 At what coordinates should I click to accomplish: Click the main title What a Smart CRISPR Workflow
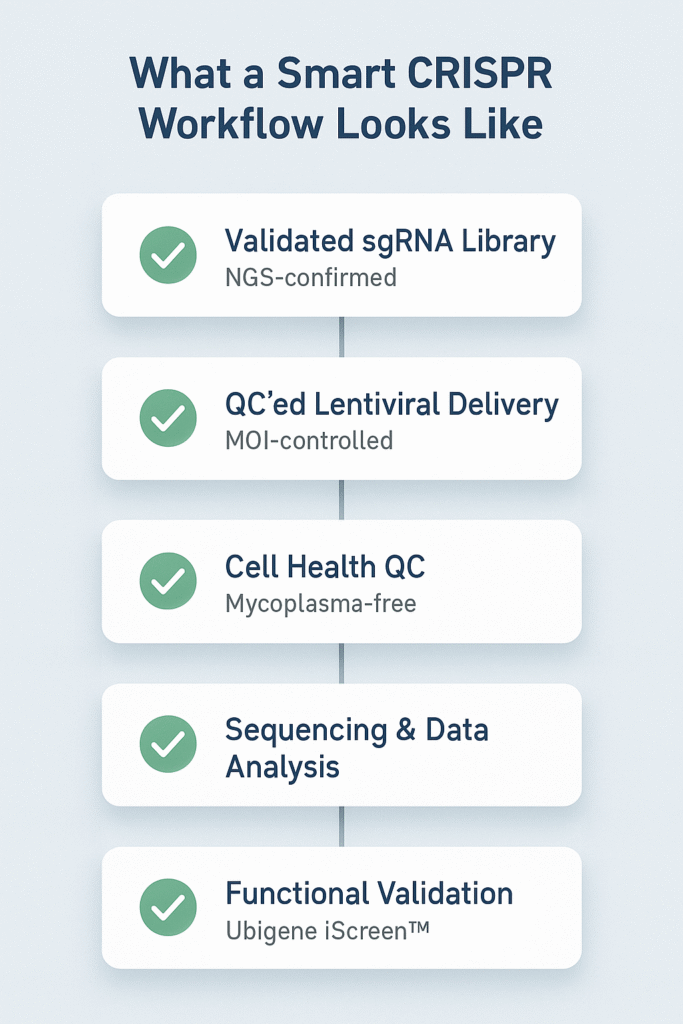(x=341, y=98)
